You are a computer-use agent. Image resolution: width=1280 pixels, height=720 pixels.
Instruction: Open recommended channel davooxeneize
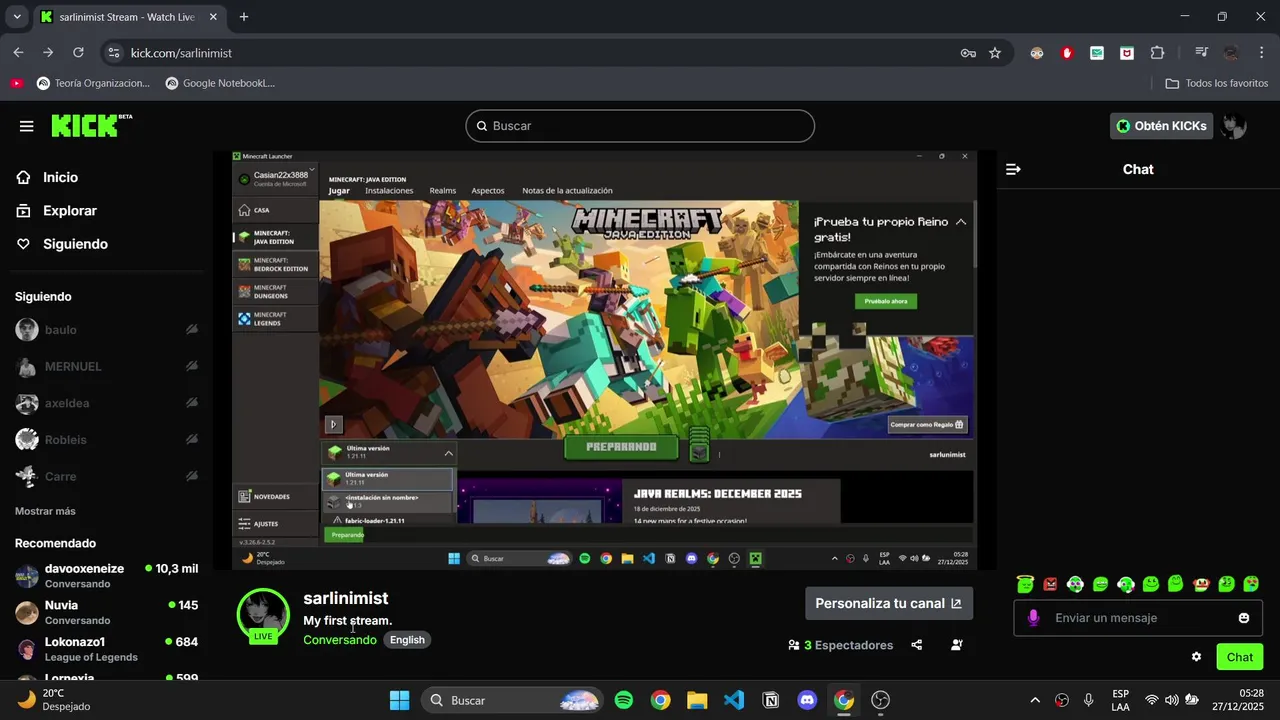pyautogui.click(x=106, y=576)
